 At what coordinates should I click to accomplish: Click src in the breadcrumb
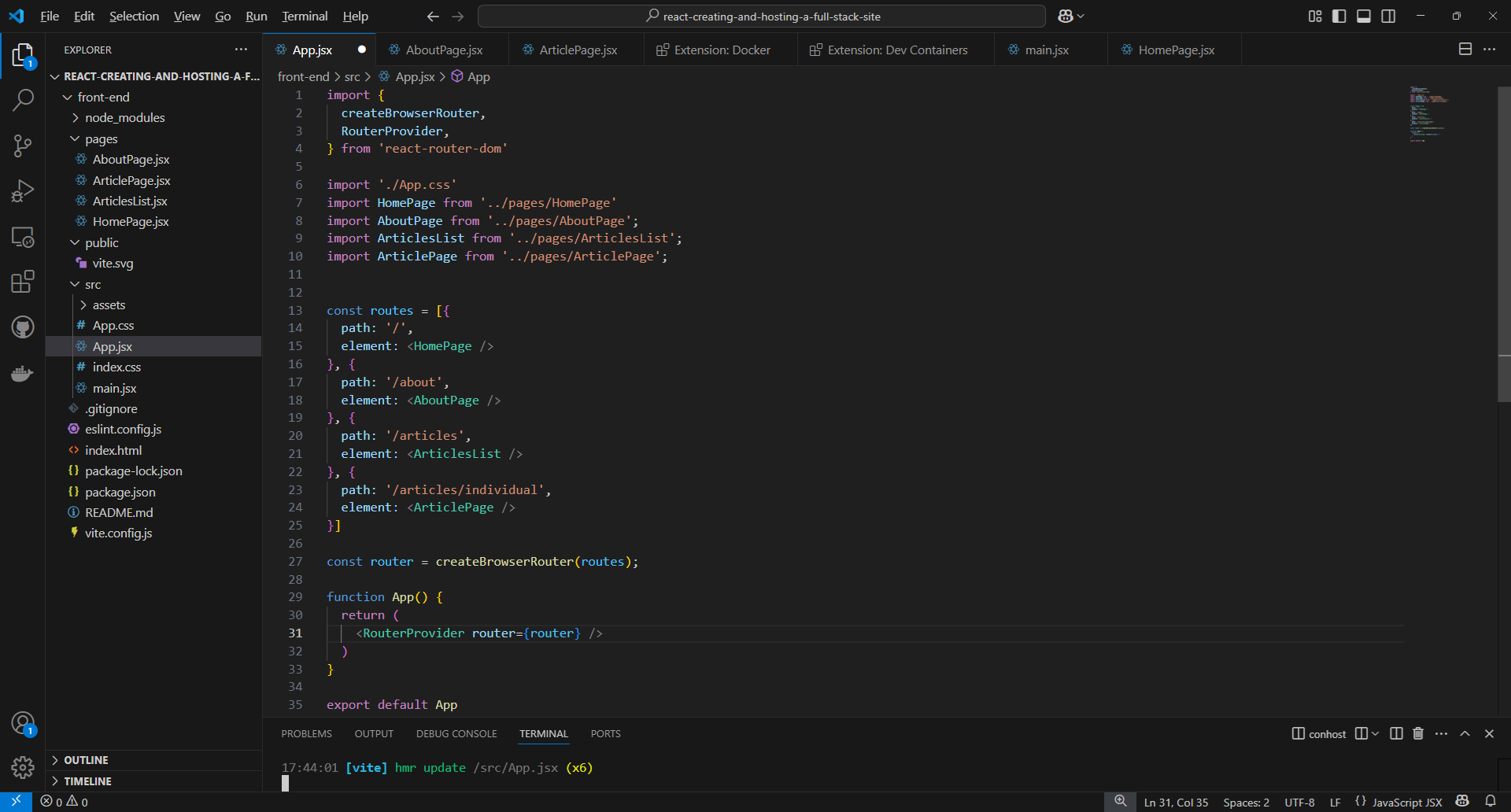coord(352,76)
